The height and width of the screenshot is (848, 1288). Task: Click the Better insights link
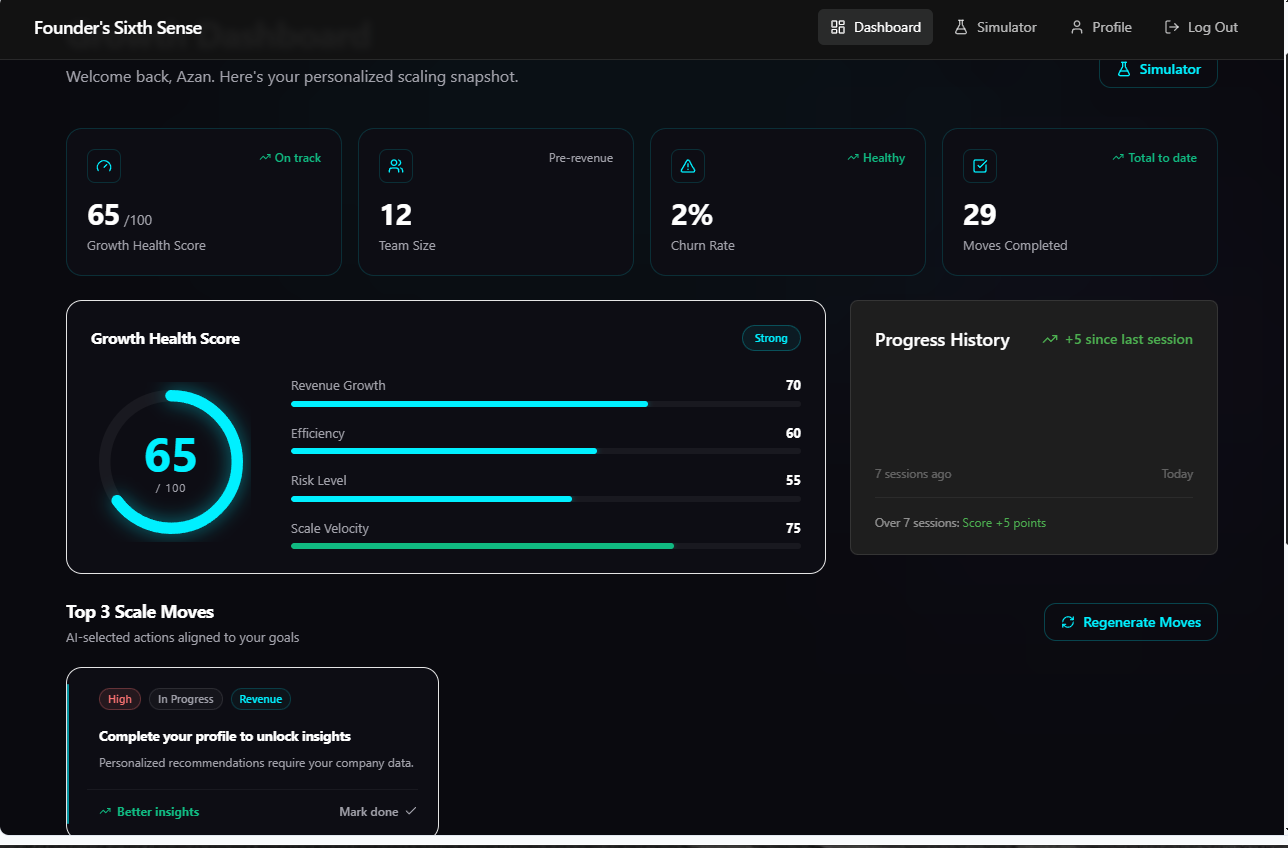click(149, 812)
